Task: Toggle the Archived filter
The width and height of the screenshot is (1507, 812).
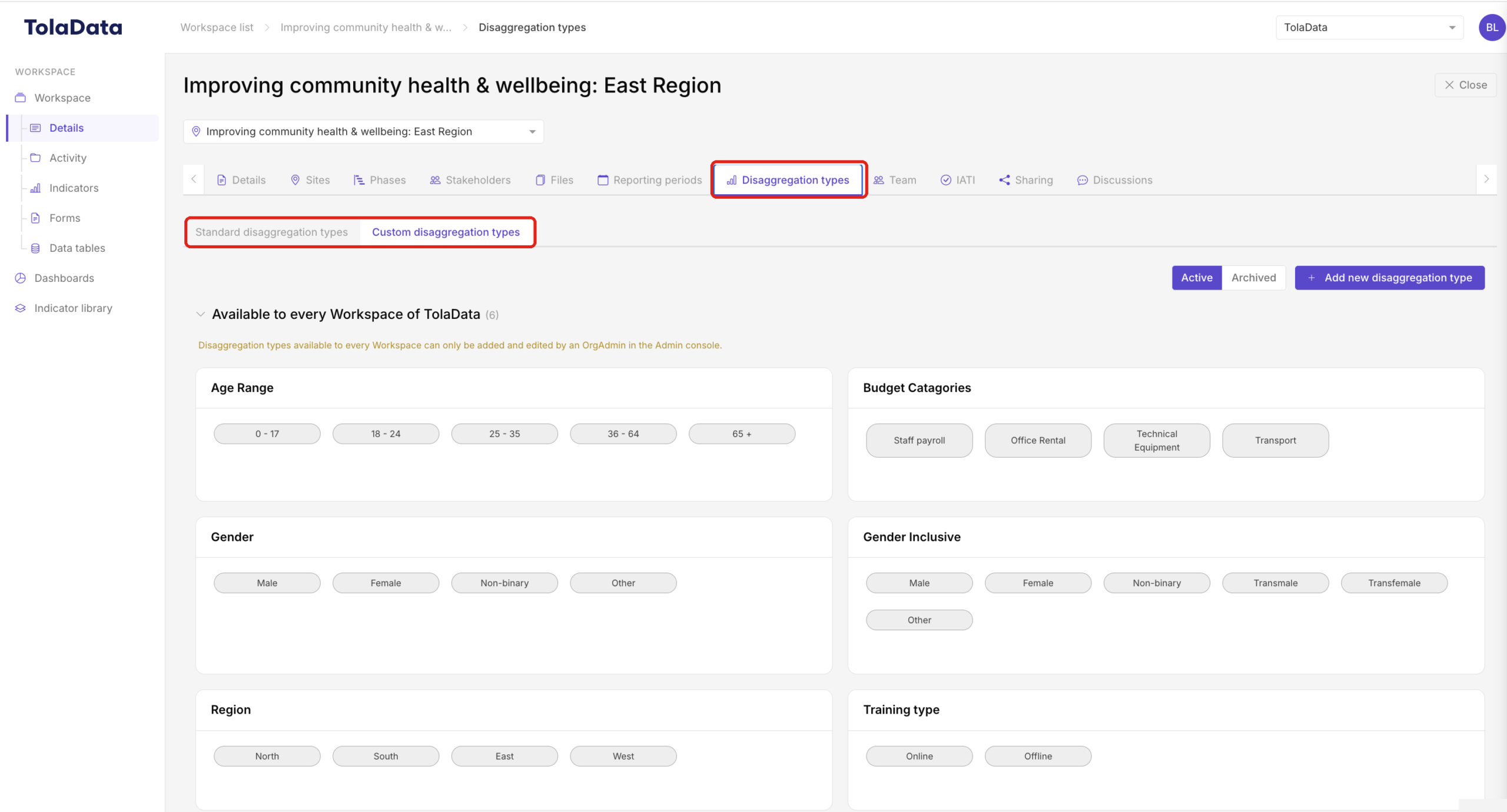Action: point(1253,278)
